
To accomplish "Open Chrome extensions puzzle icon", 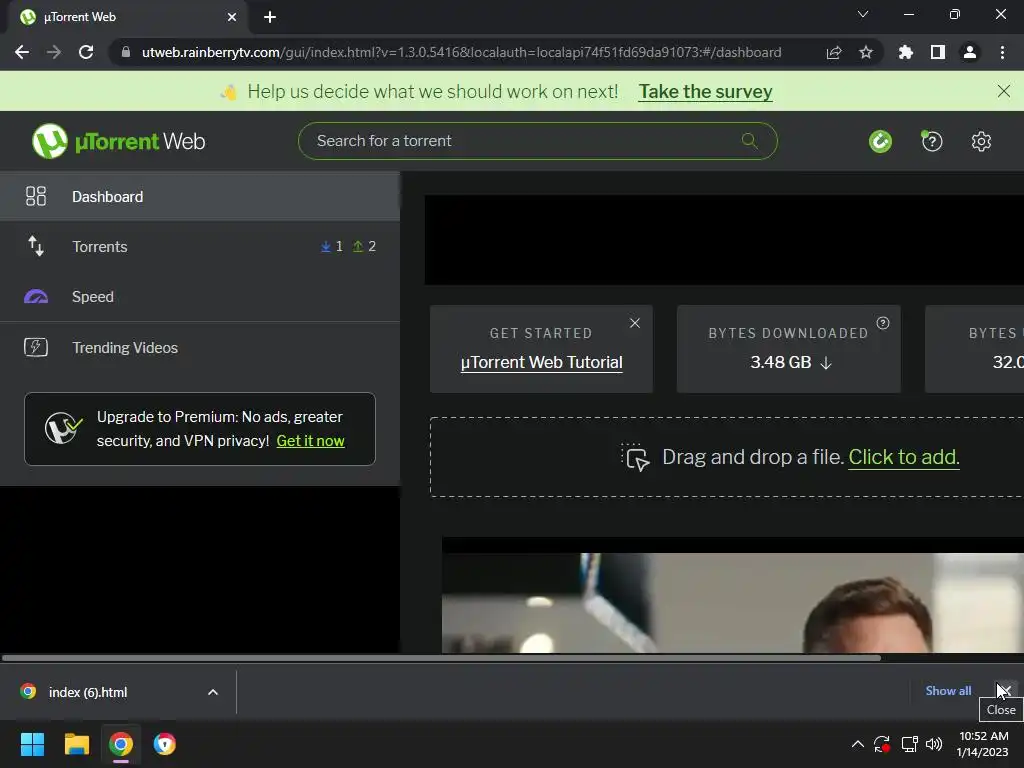I will [905, 52].
